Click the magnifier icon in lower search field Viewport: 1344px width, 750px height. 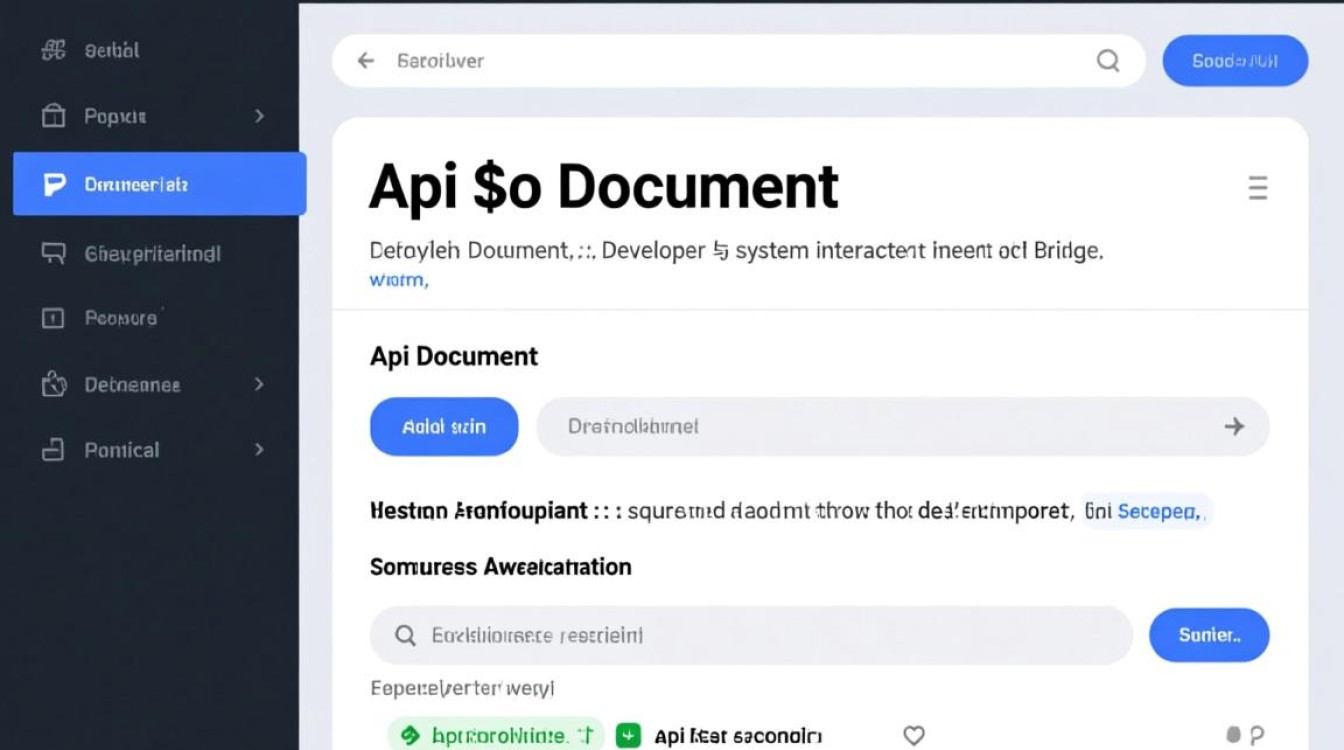[405, 635]
